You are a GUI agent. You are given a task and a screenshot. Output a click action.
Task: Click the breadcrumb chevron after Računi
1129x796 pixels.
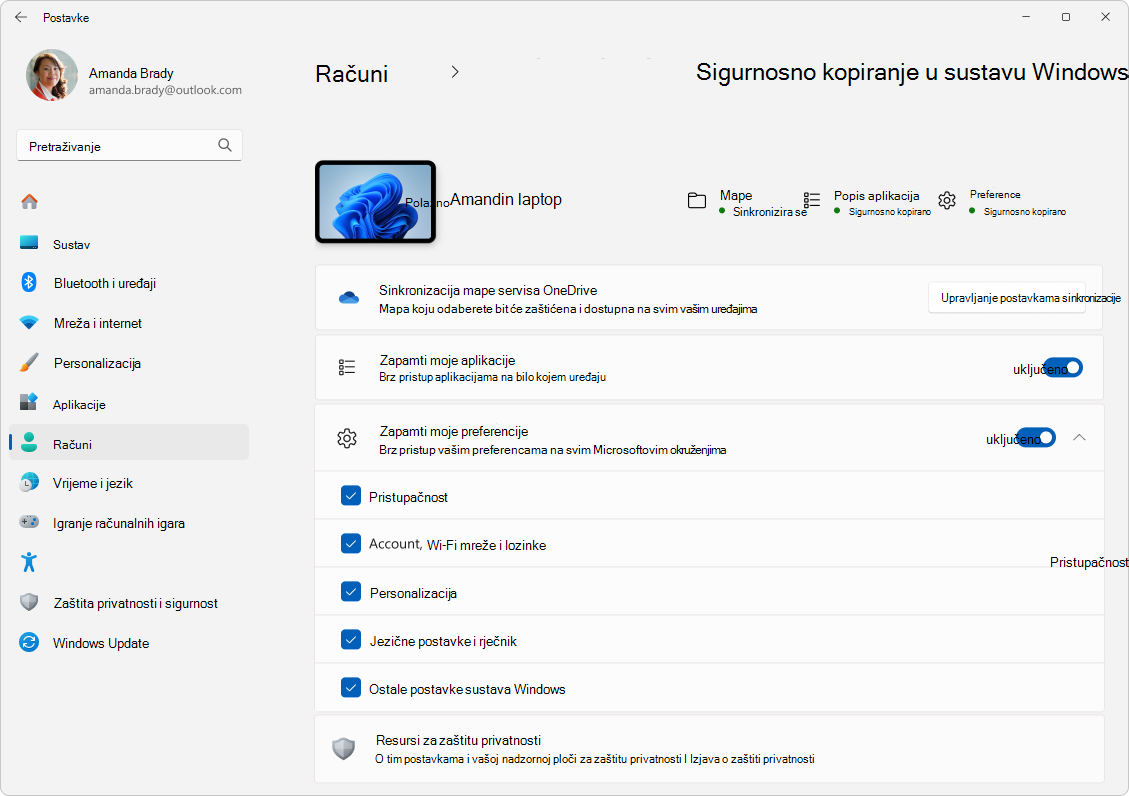click(454, 72)
